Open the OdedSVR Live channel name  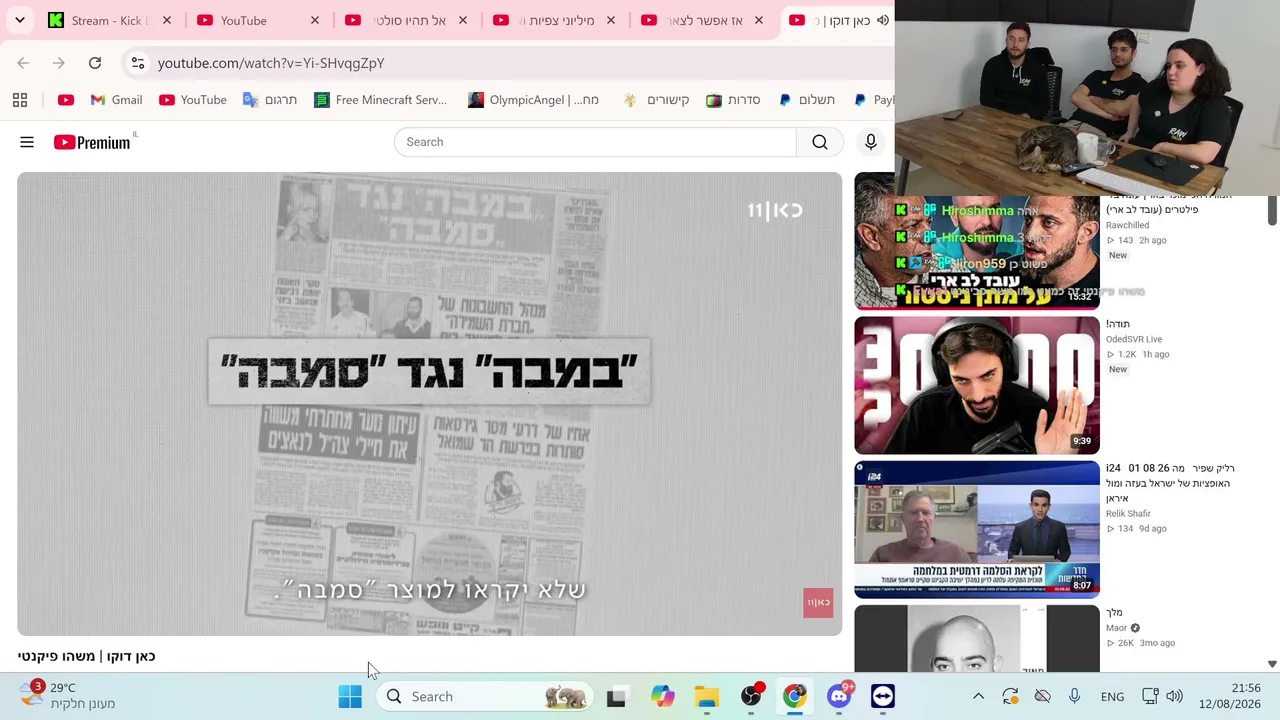click(1134, 339)
